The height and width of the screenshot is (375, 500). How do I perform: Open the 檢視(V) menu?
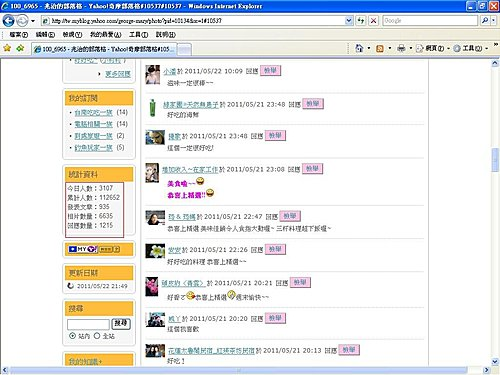pyautogui.click(x=72, y=34)
